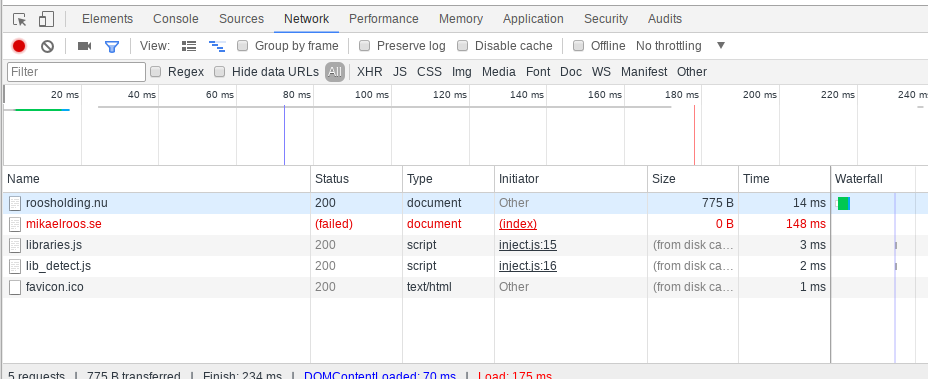Screen dimensions: 928x379
Task: Click the red Load marker in overview timeline
Action: [694, 135]
